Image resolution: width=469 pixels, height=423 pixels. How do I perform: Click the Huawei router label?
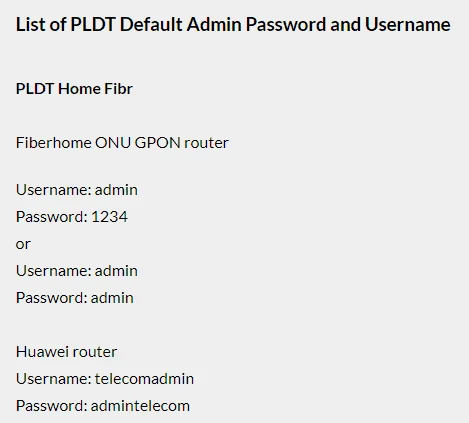click(x=66, y=352)
